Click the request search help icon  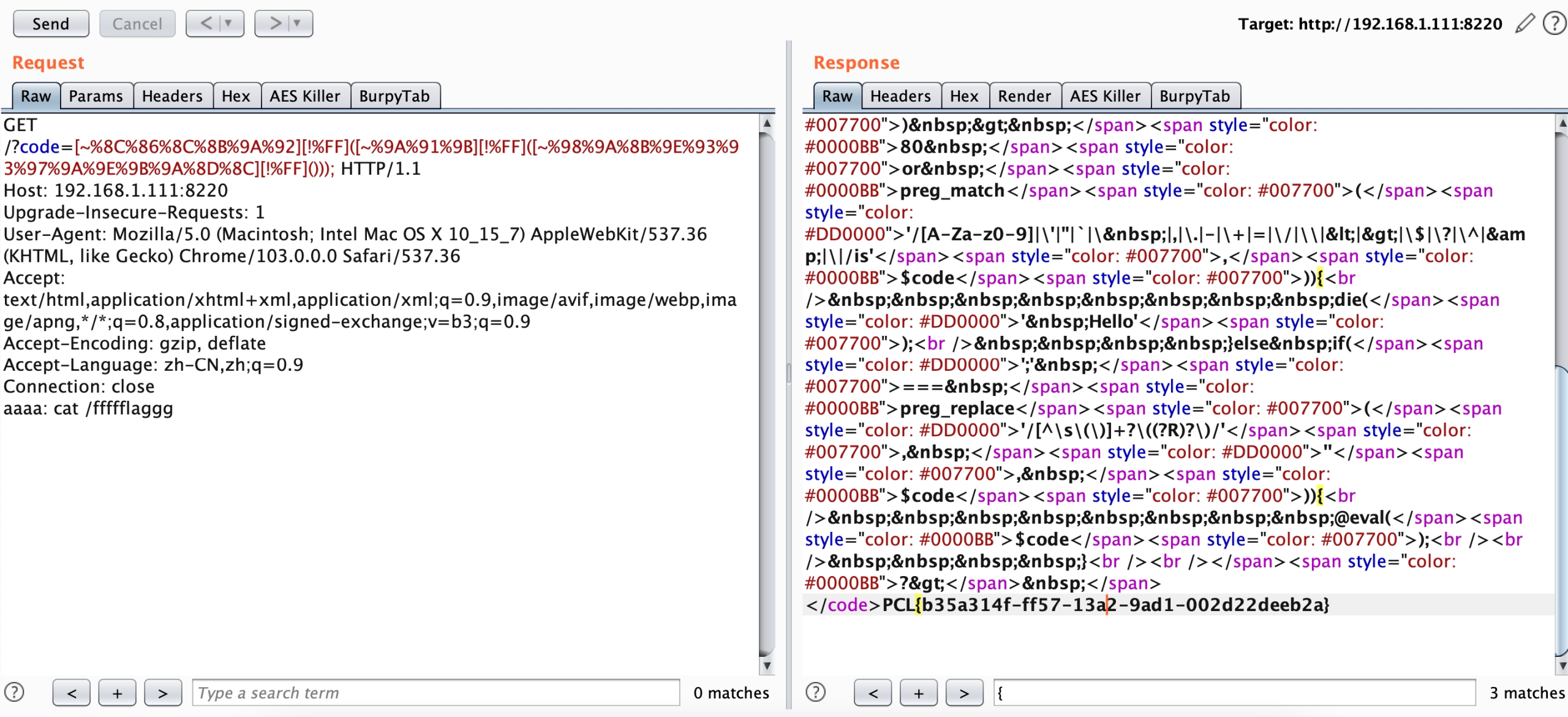tap(14, 692)
